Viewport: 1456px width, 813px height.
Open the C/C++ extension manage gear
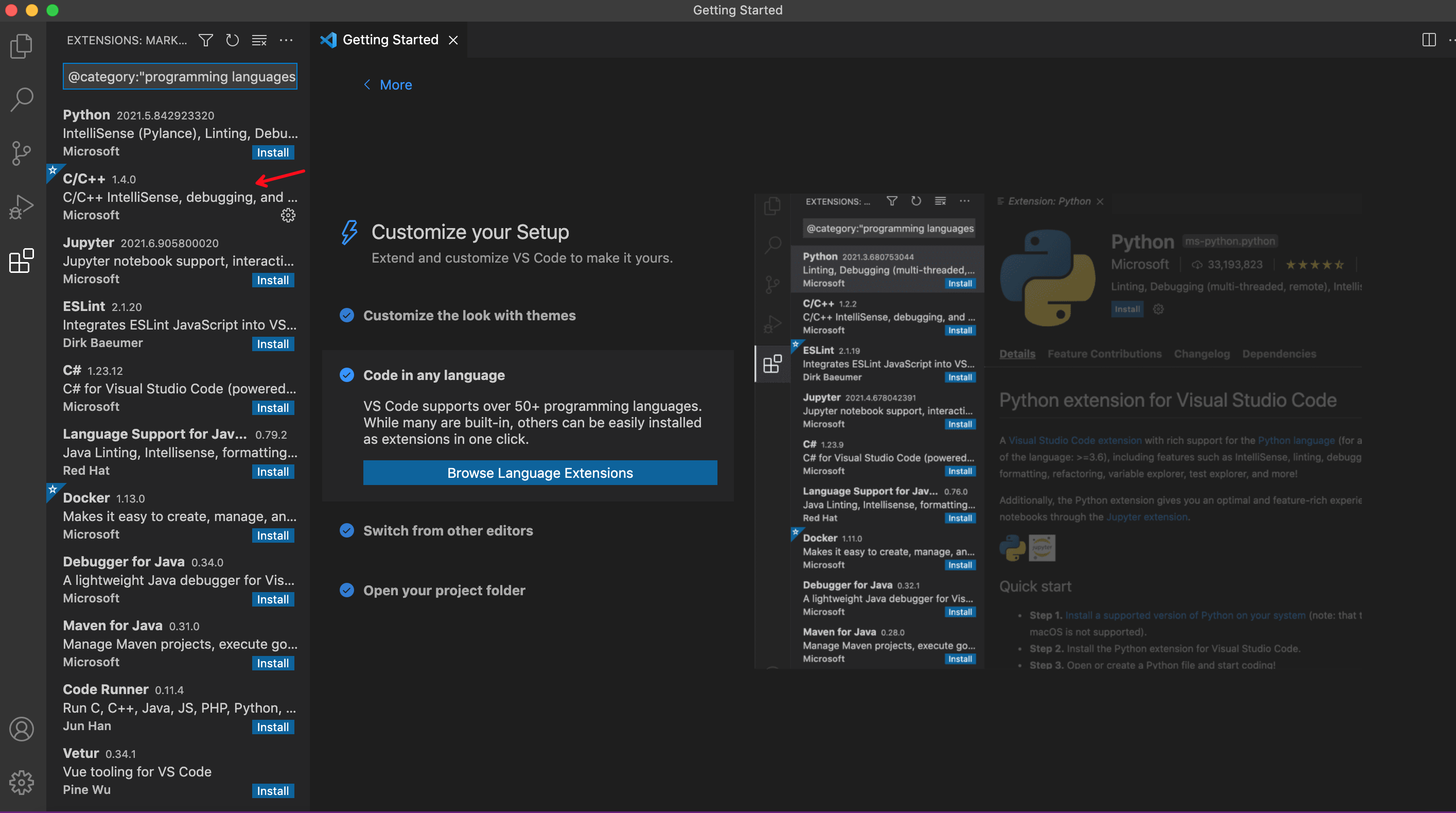coord(288,215)
